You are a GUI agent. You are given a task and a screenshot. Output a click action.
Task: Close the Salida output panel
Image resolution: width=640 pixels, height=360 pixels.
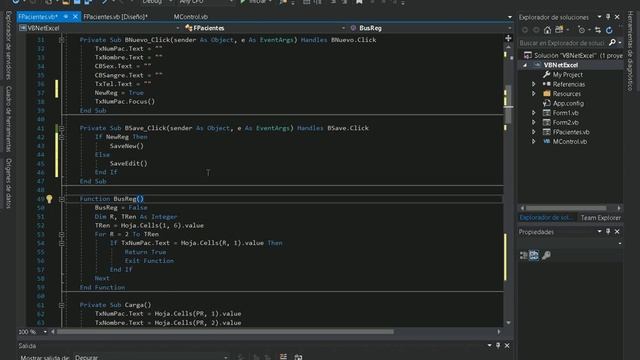507,346
